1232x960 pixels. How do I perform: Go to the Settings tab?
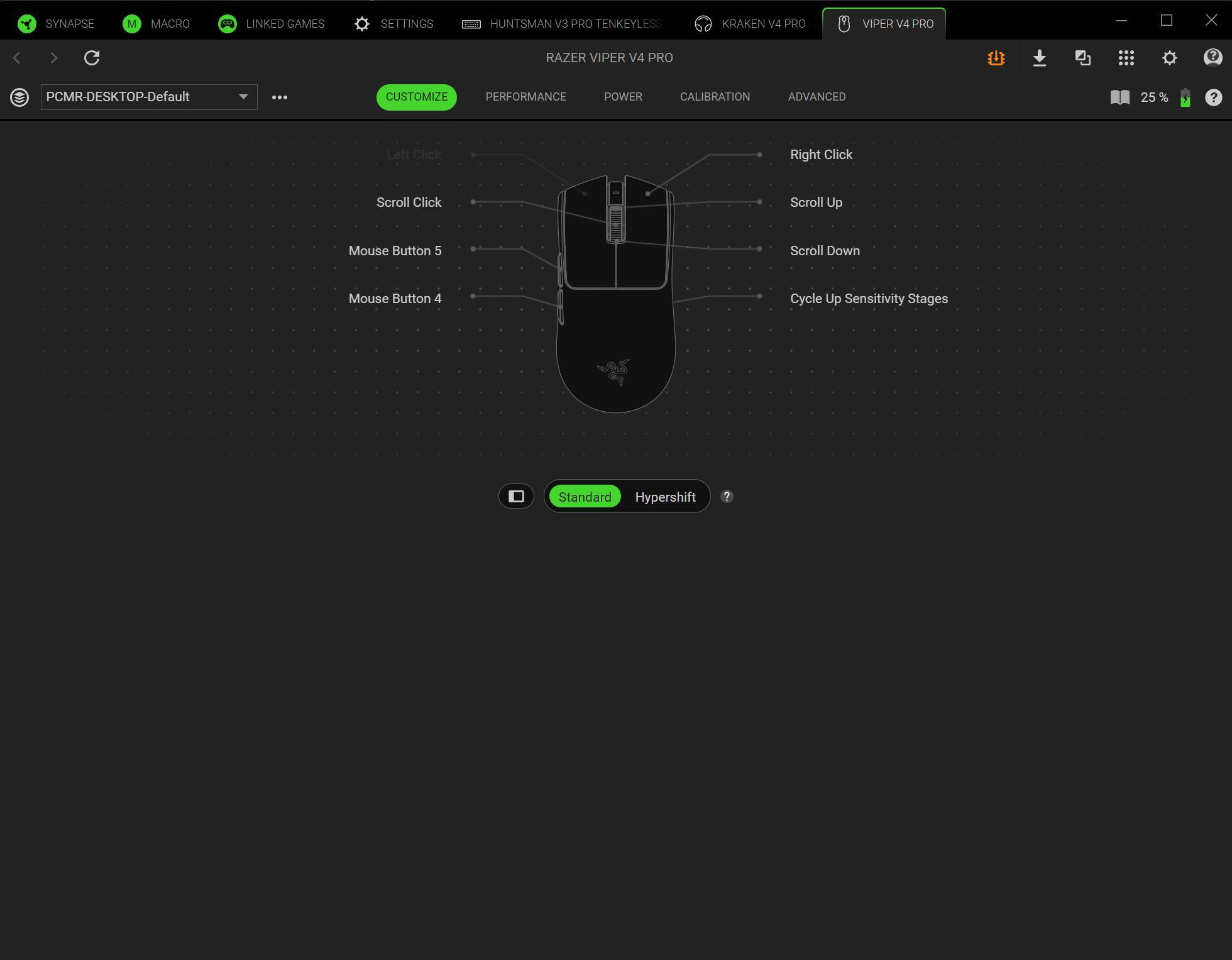click(x=394, y=24)
